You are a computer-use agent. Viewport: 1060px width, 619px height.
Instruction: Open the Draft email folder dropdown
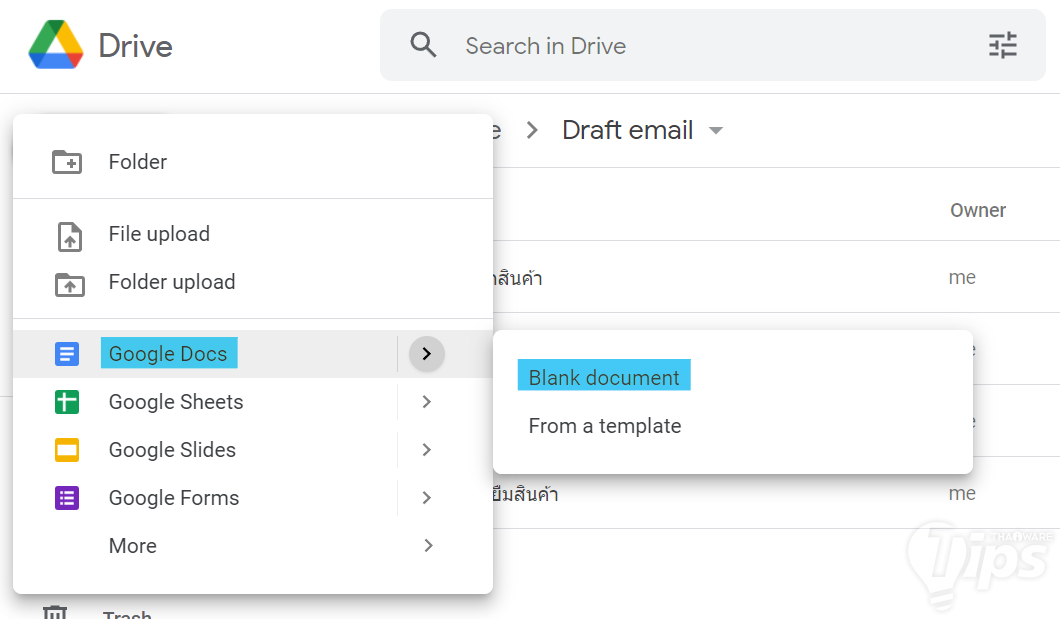click(716, 131)
